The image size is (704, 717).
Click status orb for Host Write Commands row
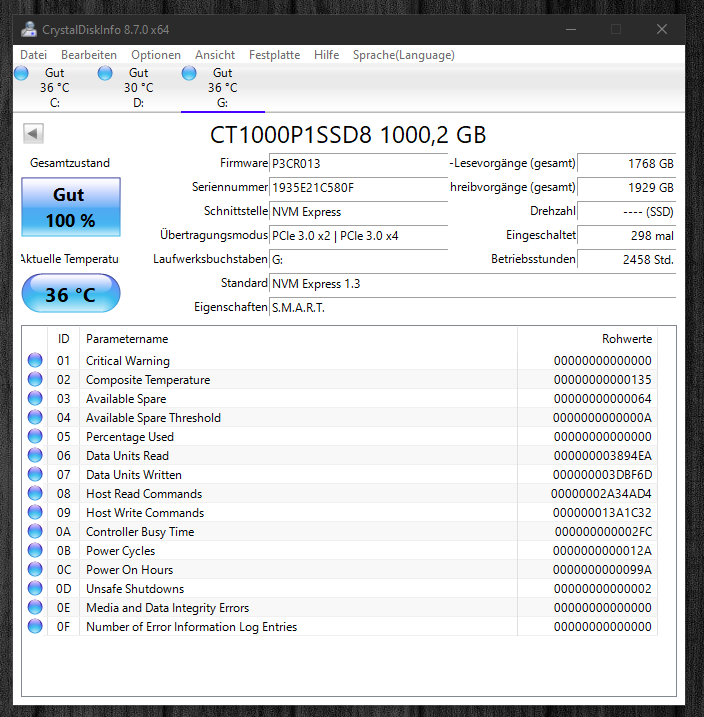(35, 512)
